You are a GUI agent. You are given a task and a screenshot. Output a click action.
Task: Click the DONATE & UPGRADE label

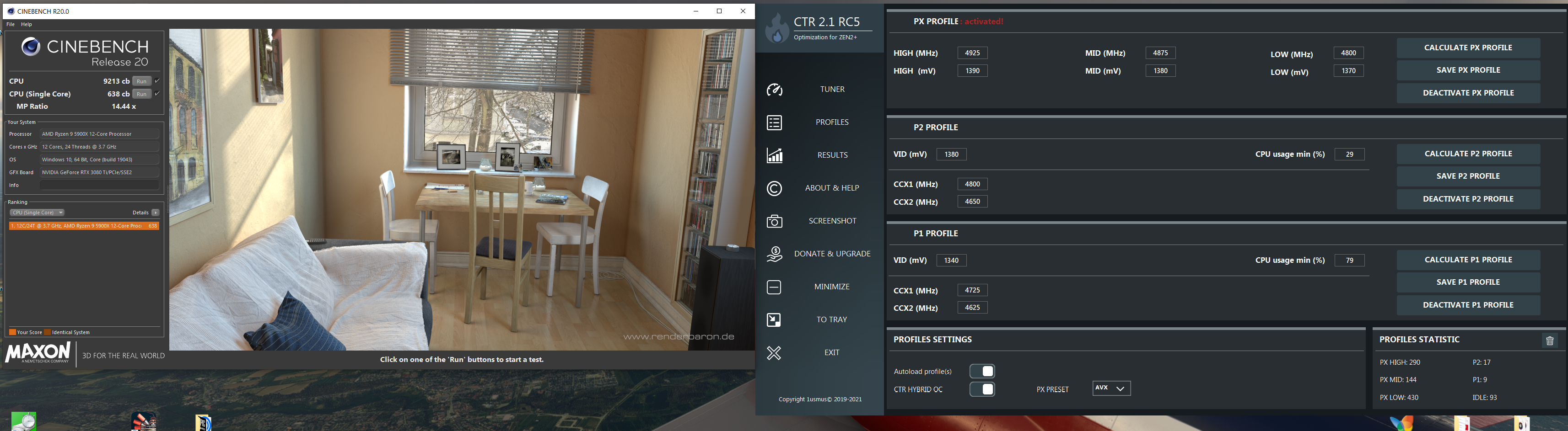coord(832,254)
